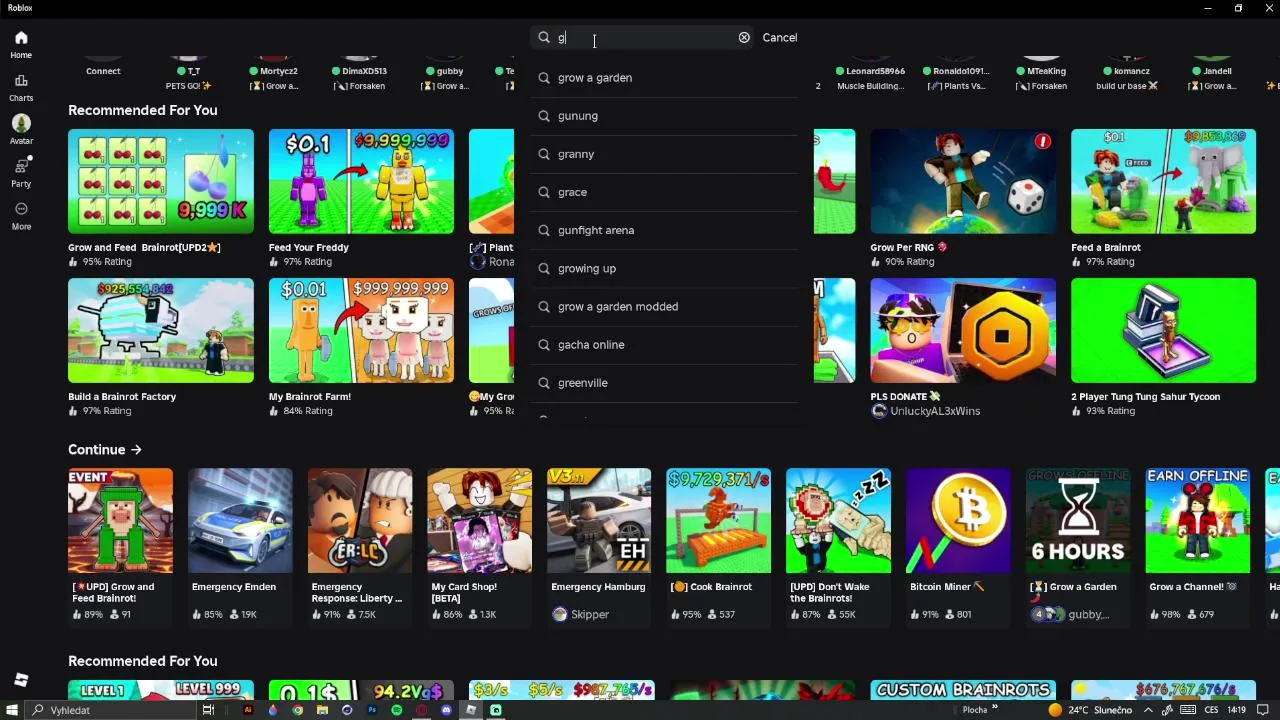Open the Avatar sidebar icon
Screen dimensions: 1280x720
click(21, 130)
